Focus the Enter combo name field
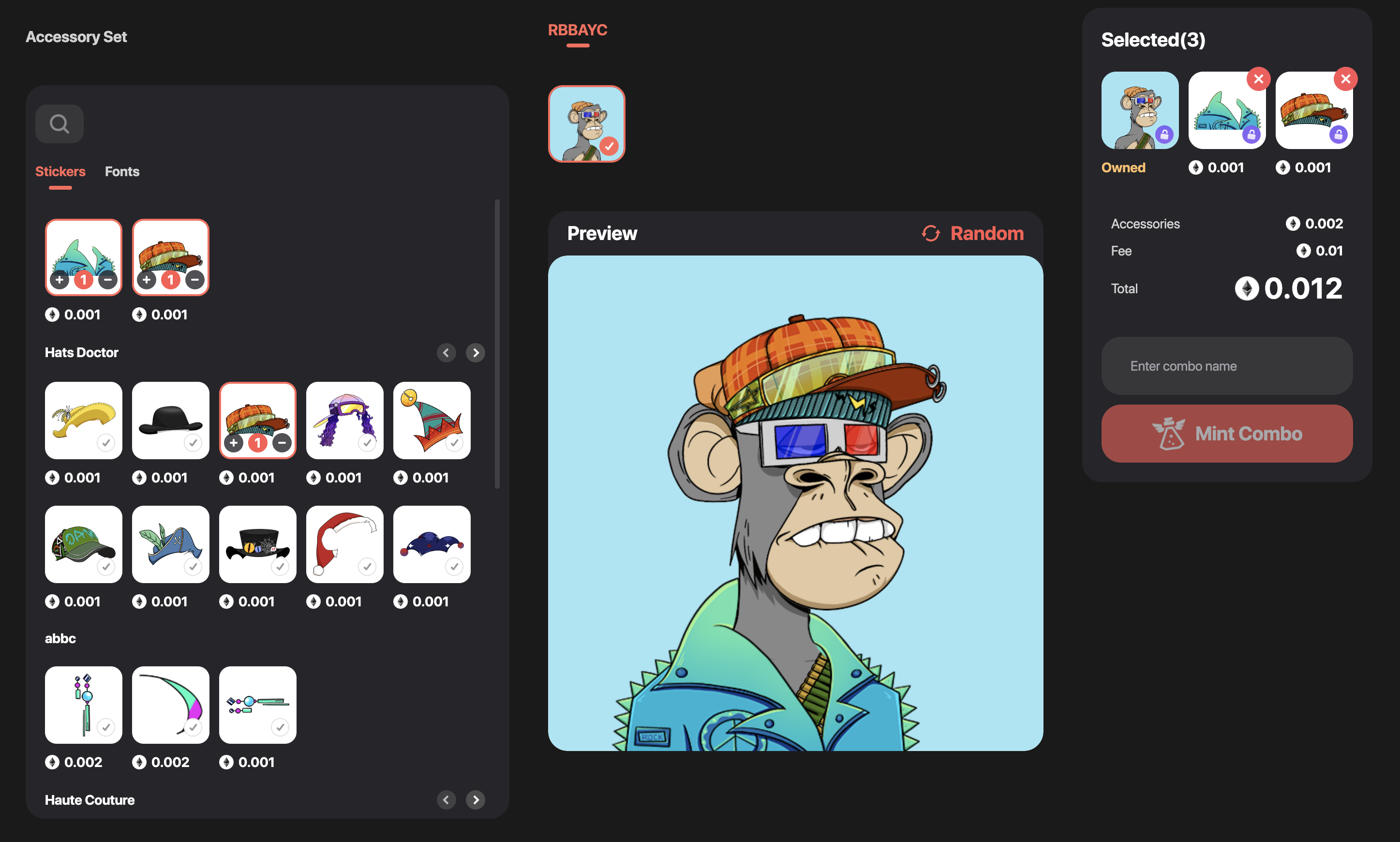This screenshot has height=842, width=1400. click(1226, 366)
